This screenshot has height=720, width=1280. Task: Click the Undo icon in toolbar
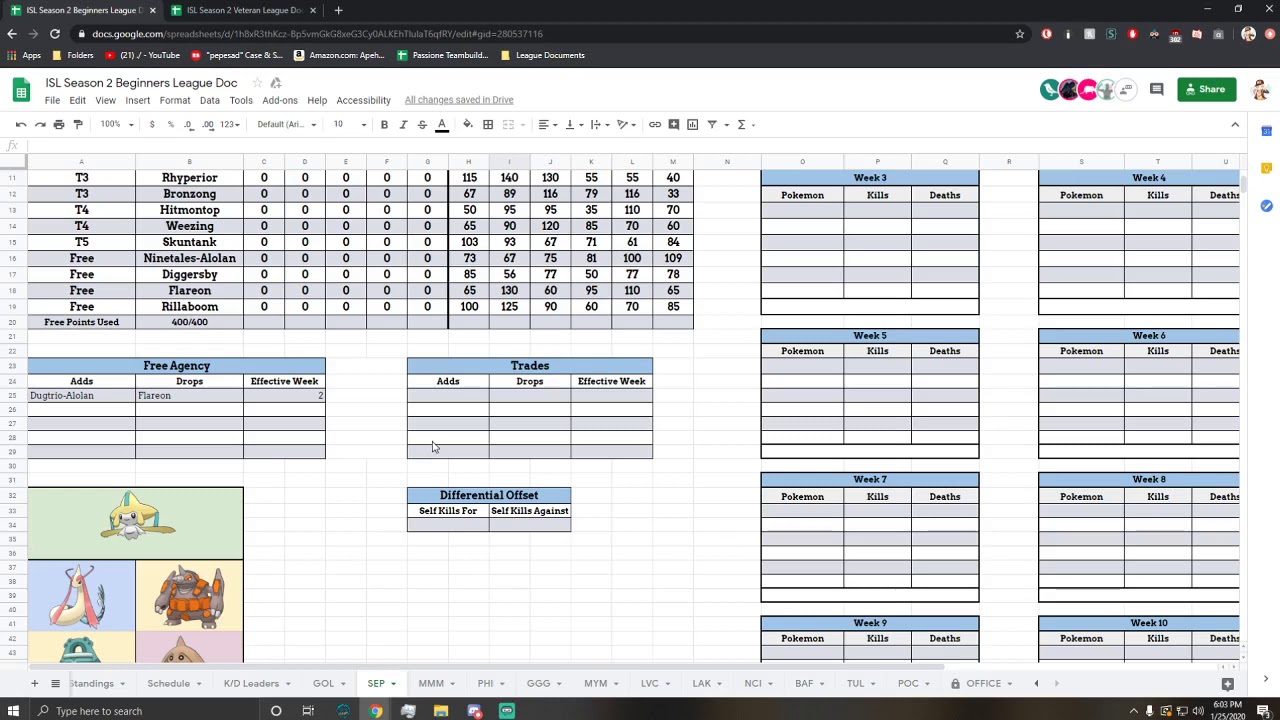(x=21, y=124)
